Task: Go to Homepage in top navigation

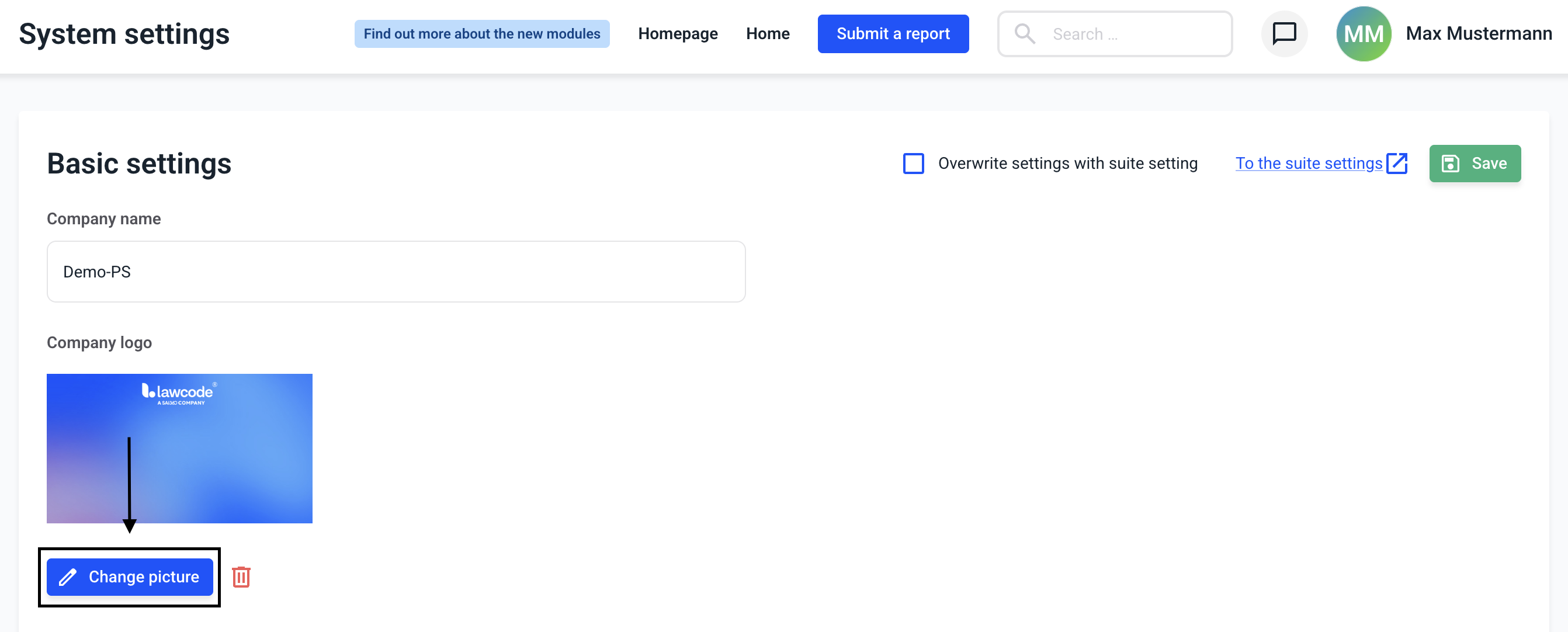Action: point(678,33)
